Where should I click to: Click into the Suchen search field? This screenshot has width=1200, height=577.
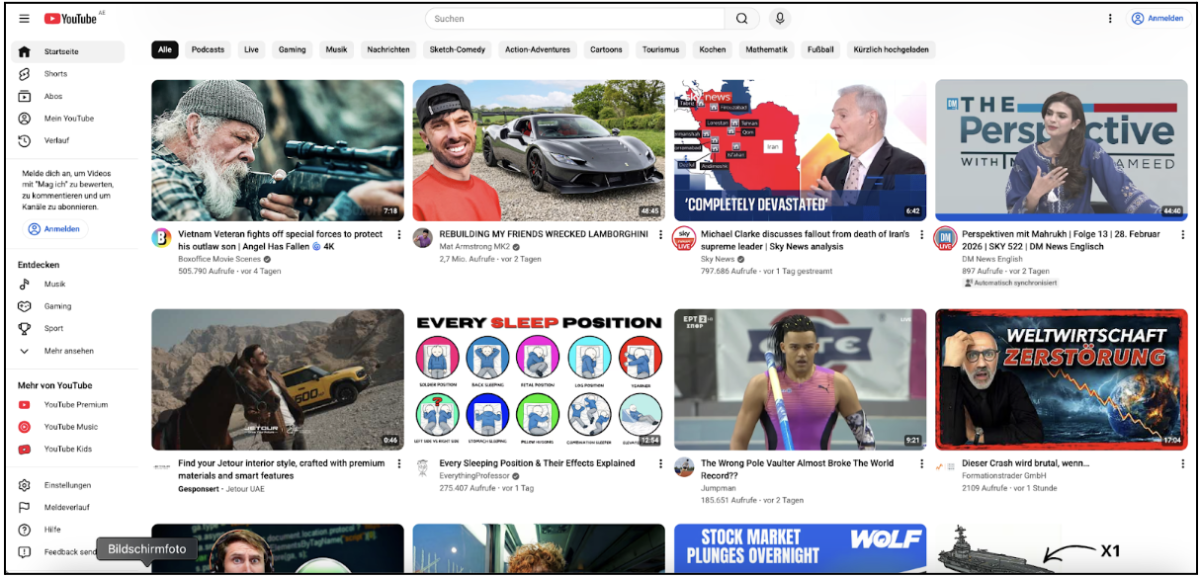click(575, 18)
